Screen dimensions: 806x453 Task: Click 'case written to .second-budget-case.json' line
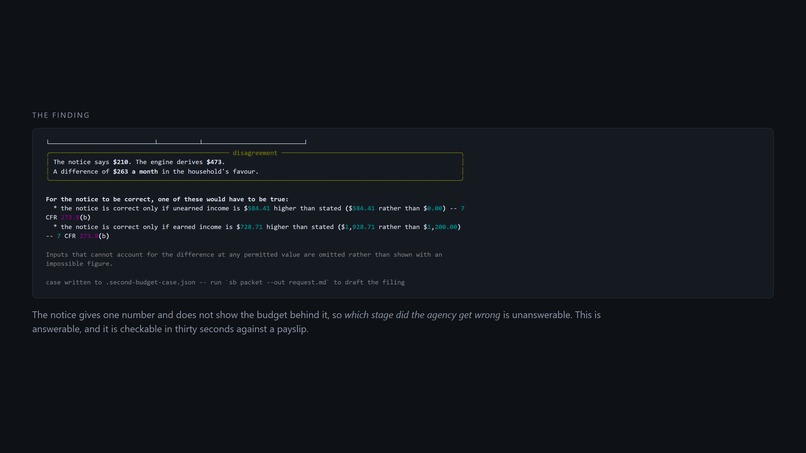[225, 282]
